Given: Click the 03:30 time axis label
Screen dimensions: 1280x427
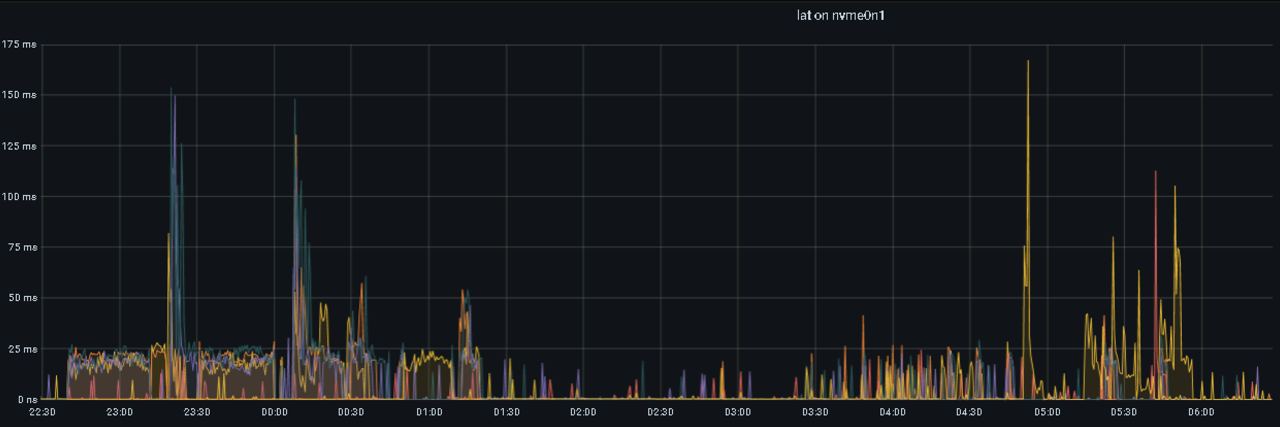Looking at the screenshot, I should tap(815, 412).
